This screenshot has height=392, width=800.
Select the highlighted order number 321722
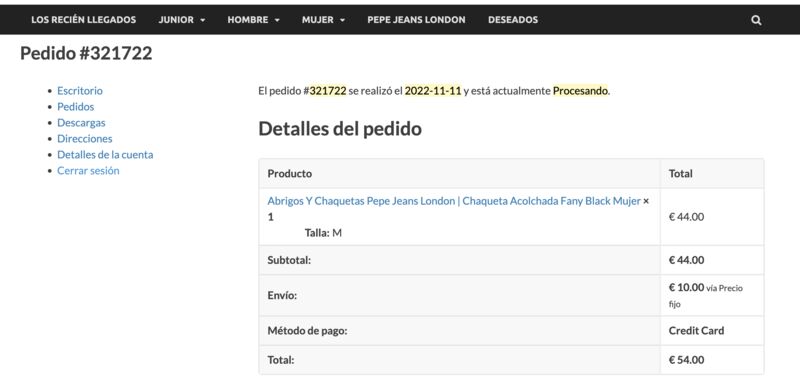coord(328,91)
